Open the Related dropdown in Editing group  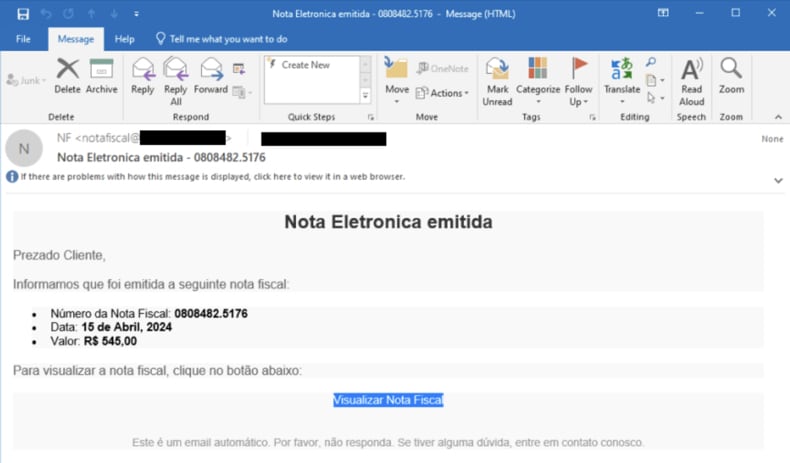[655, 81]
